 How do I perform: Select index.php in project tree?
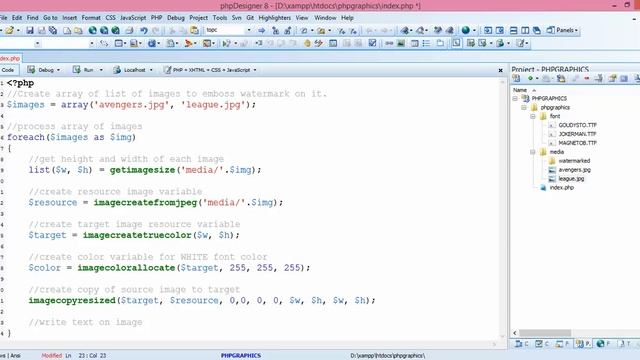coord(561,188)
